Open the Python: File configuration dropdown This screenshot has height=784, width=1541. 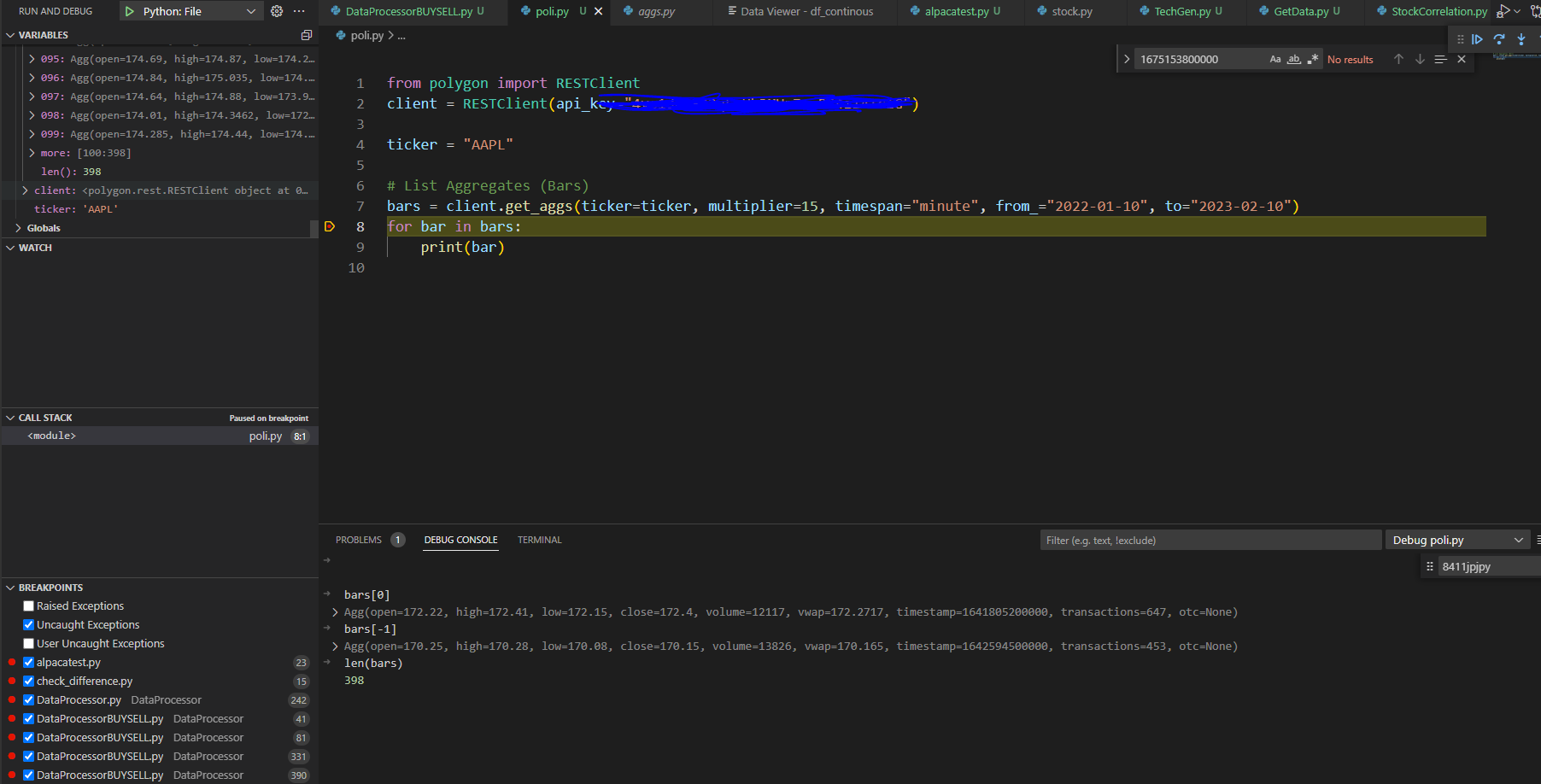click(x=250, y=11)
